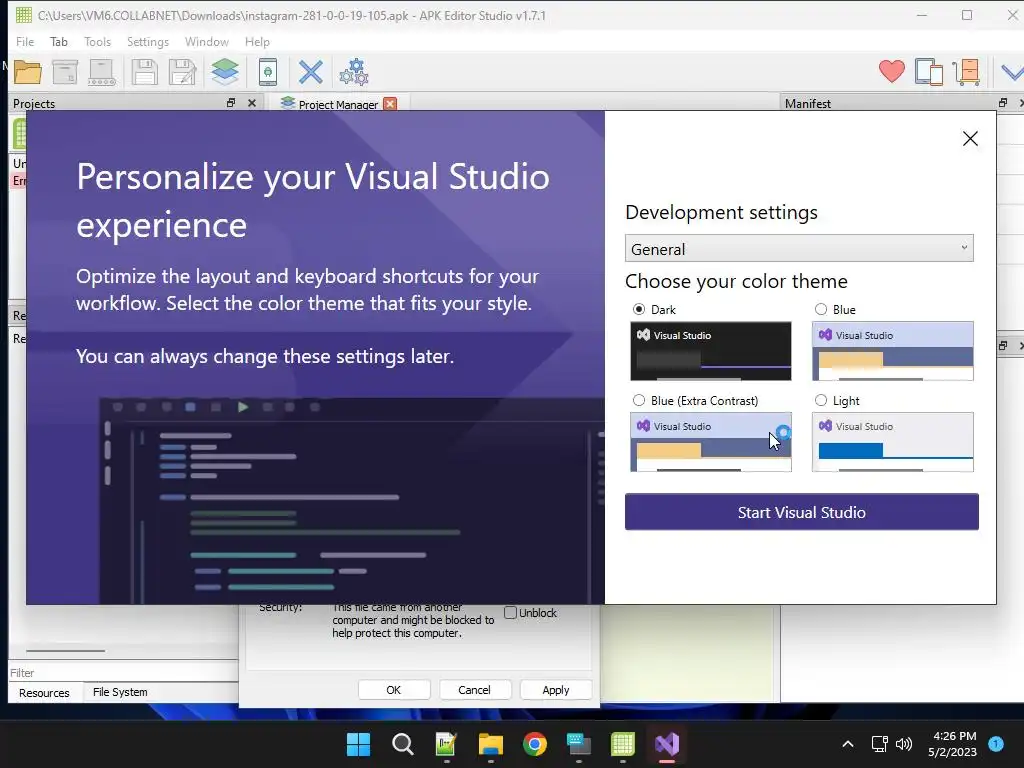The image size is (1024, 768).
Task: Open Project Manager layers icon in toolbar
Action: coord(225,72)
